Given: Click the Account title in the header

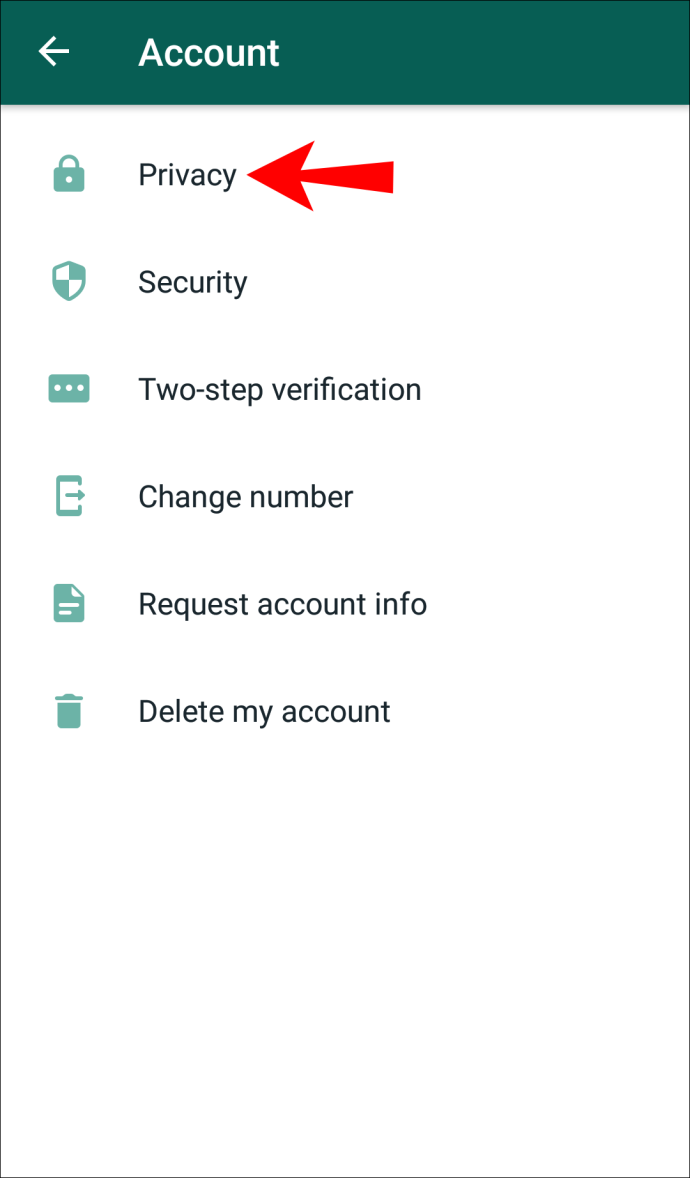Looking at the screenshot, I should [209, 53].
